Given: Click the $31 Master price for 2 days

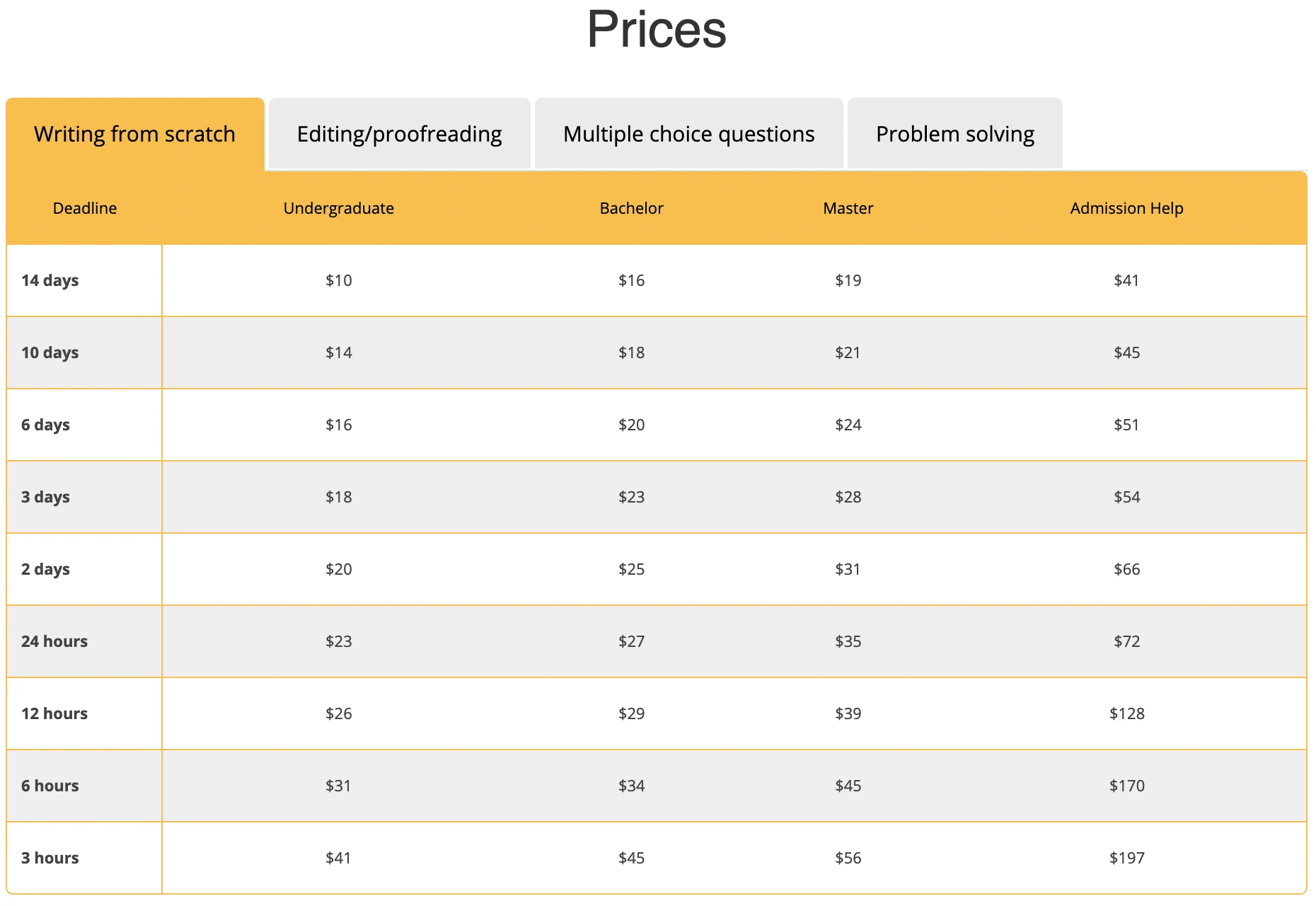Looking at the screenshot, I should pyautogui.click(x=848, y=569).
